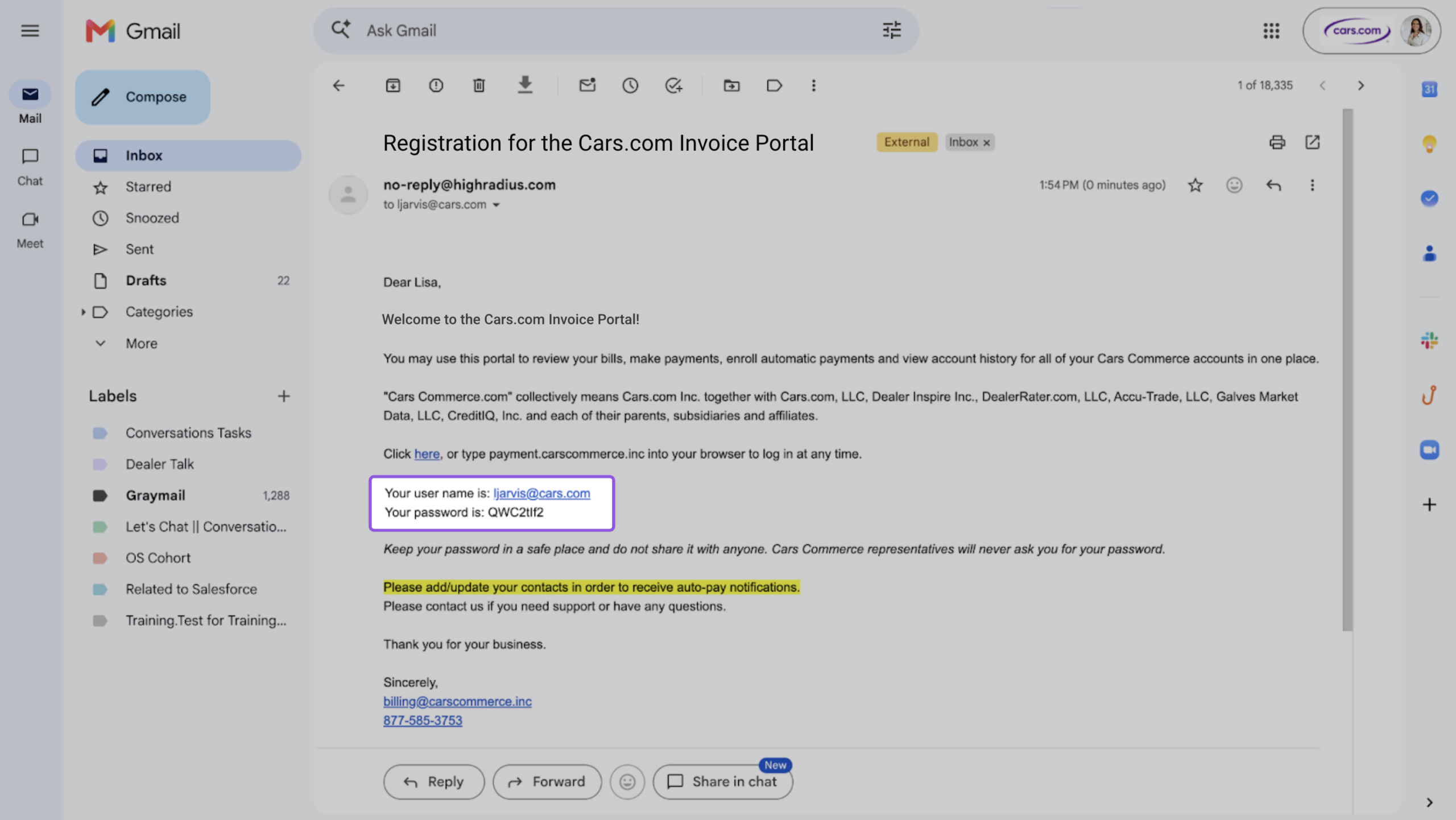Viewport: 1456px width, 820px height.
Task: Open Slack add-on in side panel
Action: (1430, 341)
